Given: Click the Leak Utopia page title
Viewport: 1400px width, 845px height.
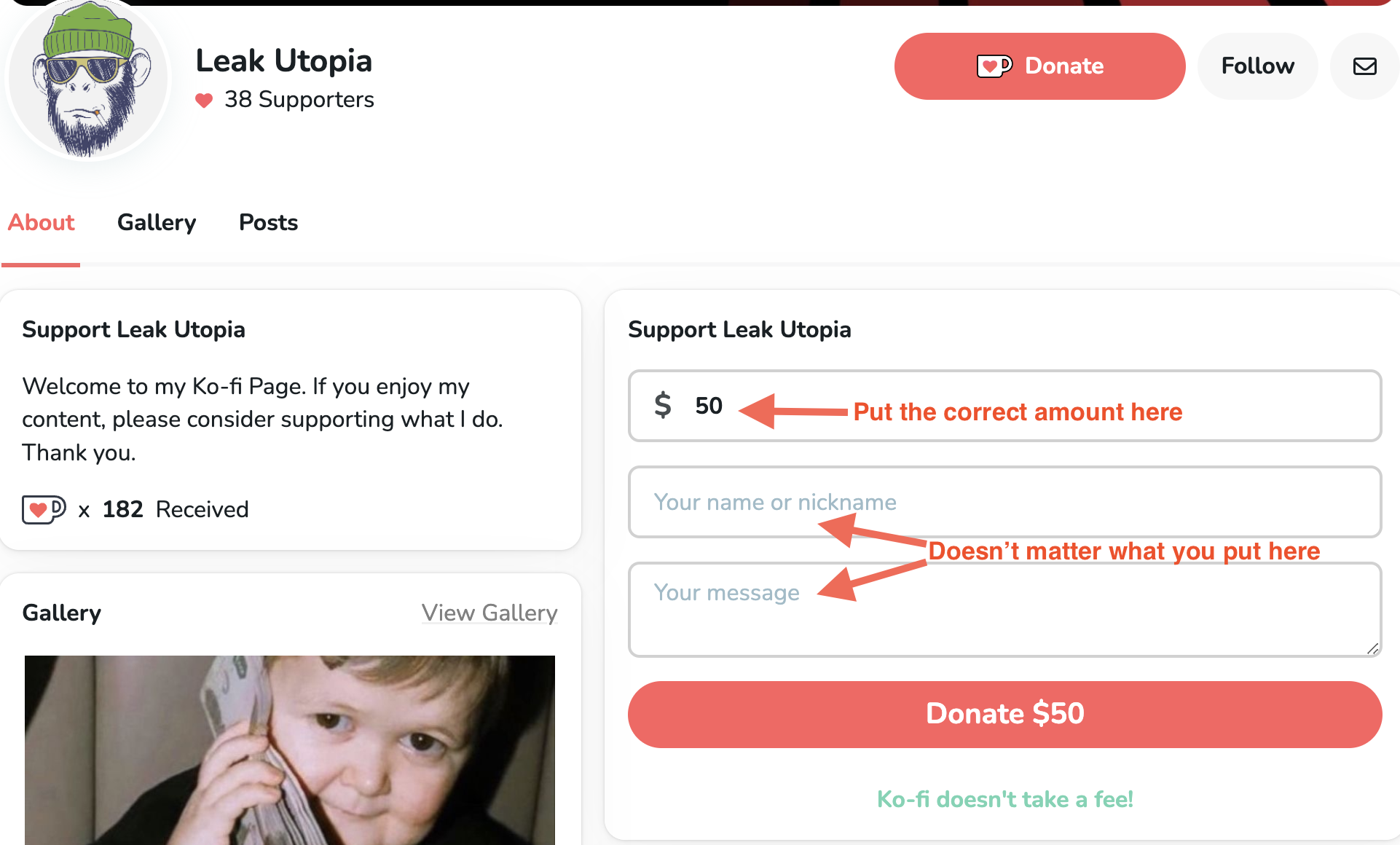Looking at the screenshot, I should click(x=284, y=61).
